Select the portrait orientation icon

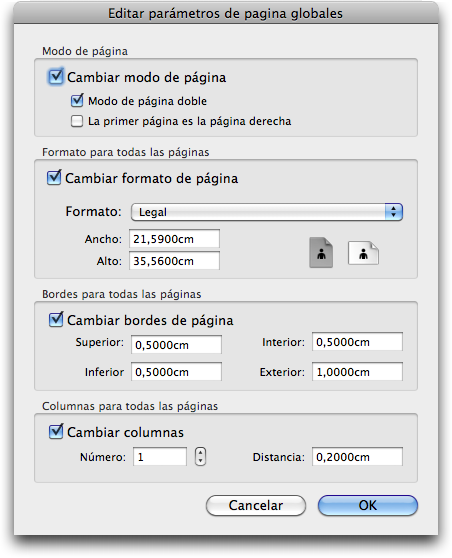pos(321,253)
